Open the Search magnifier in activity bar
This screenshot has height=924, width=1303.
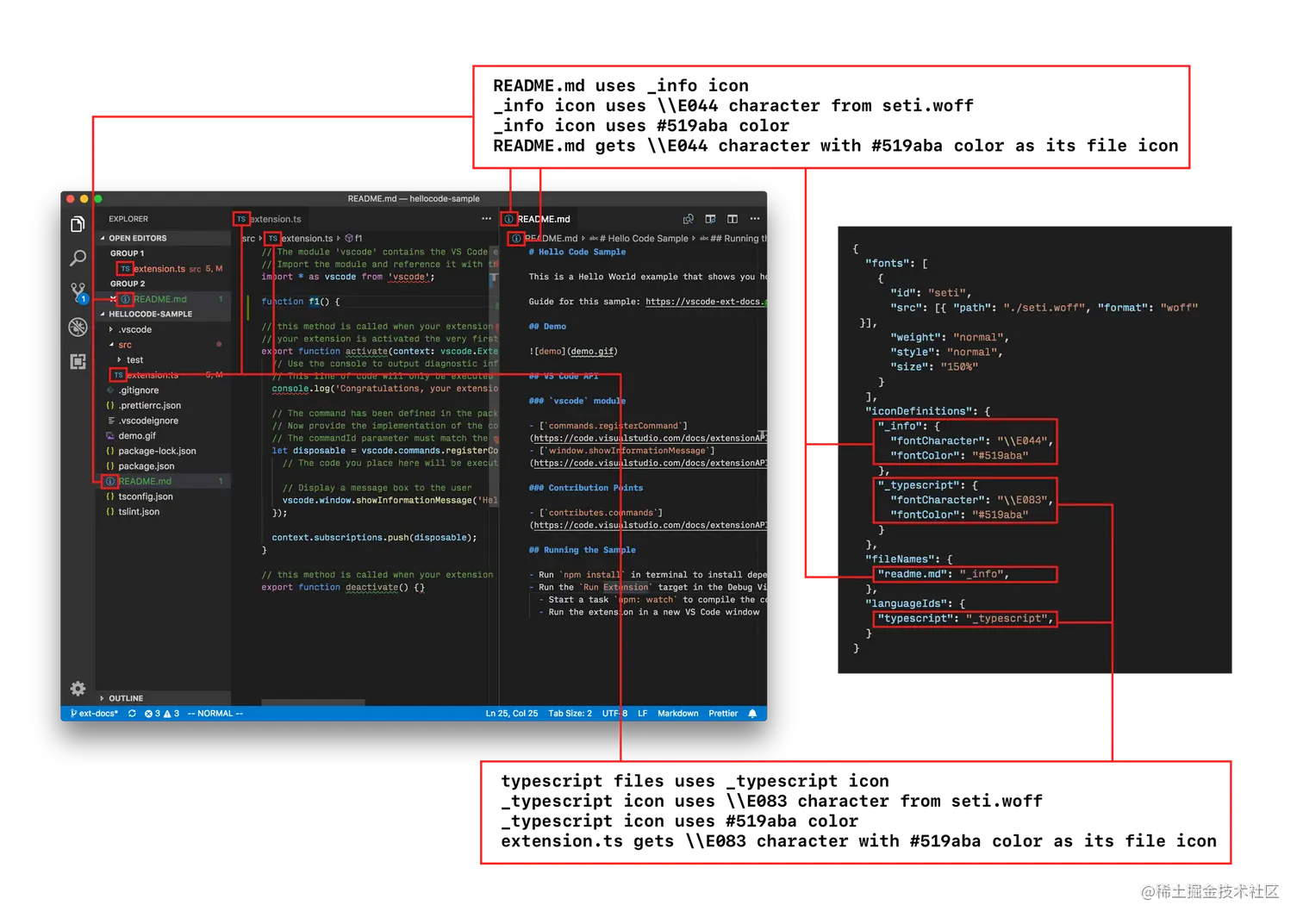[x=78, y=258]
